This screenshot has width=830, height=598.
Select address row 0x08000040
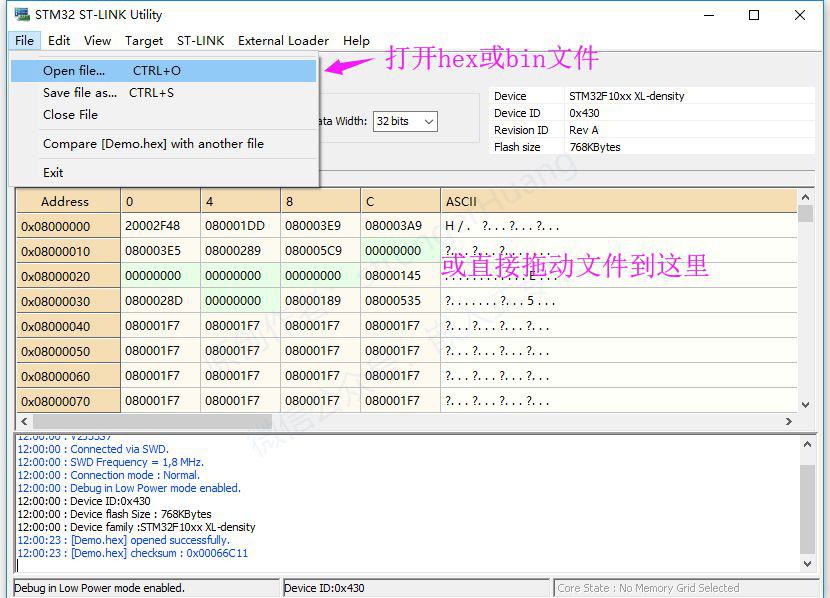[68, 326]
